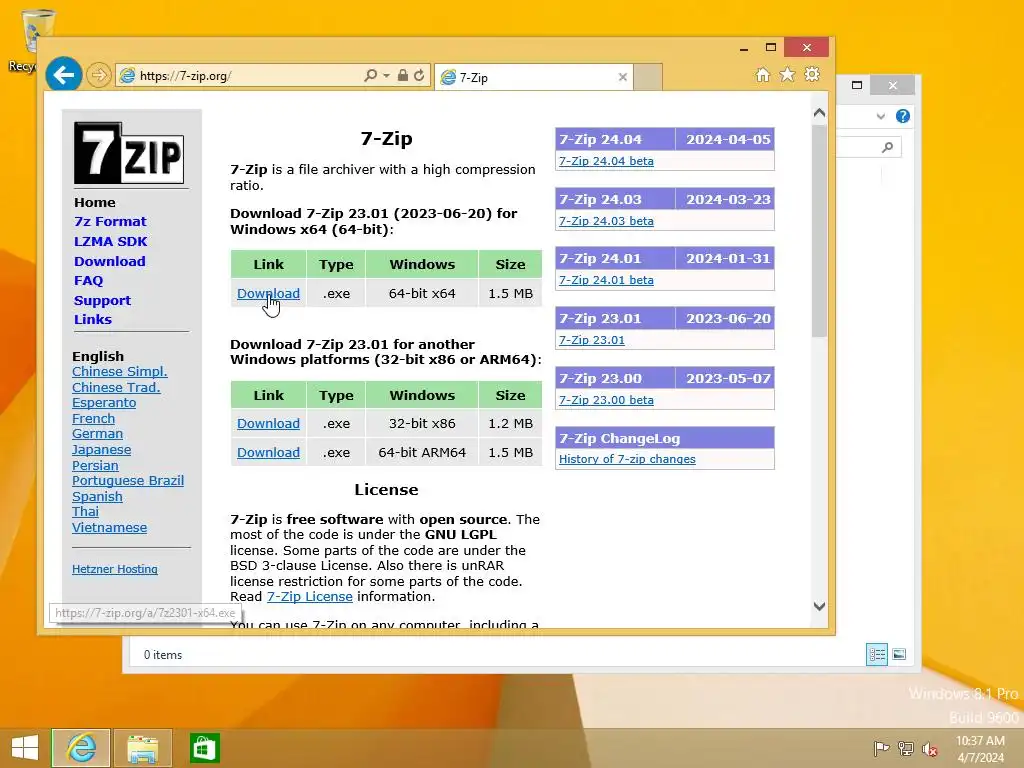The width and height of the screenshot is (1024, 768).
Task: Open History of 7-zip changes link
Action: (627, 459)
